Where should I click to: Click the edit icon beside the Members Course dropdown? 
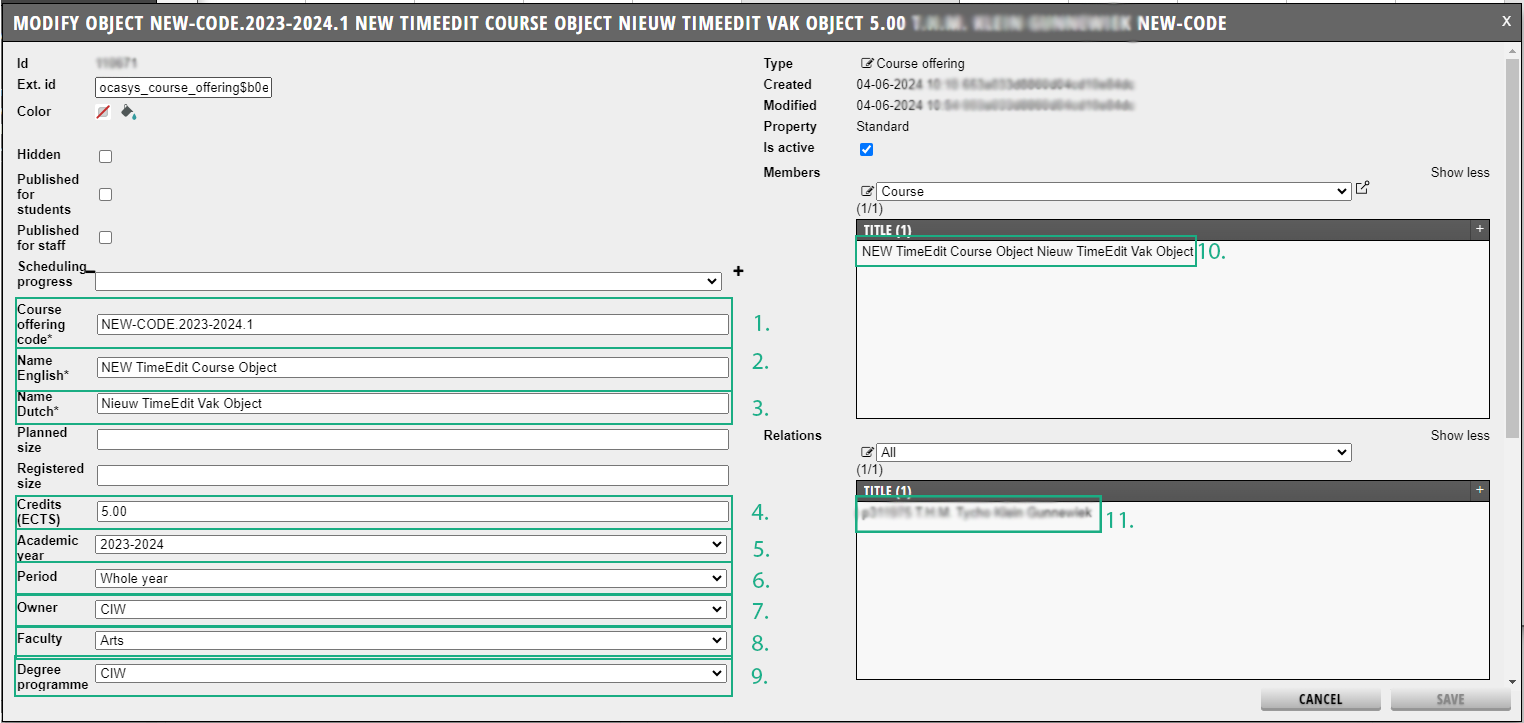(867, 191)
